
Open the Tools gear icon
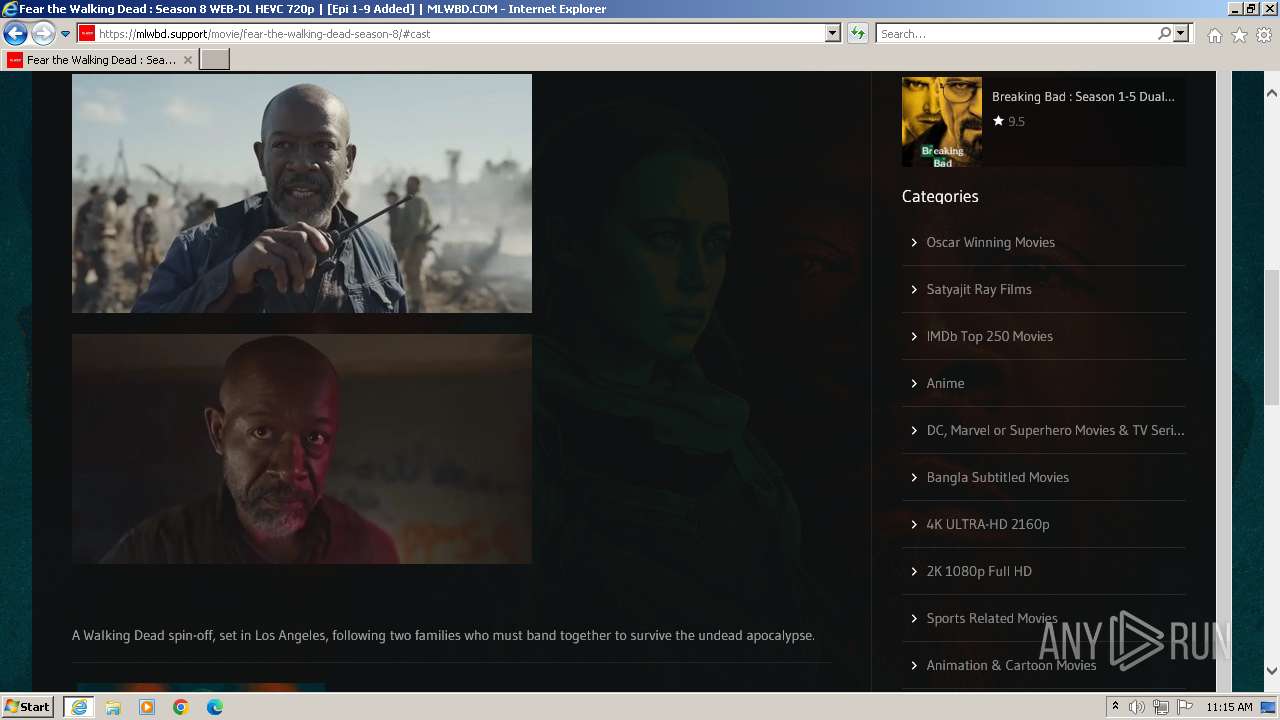pos(1264,35)
